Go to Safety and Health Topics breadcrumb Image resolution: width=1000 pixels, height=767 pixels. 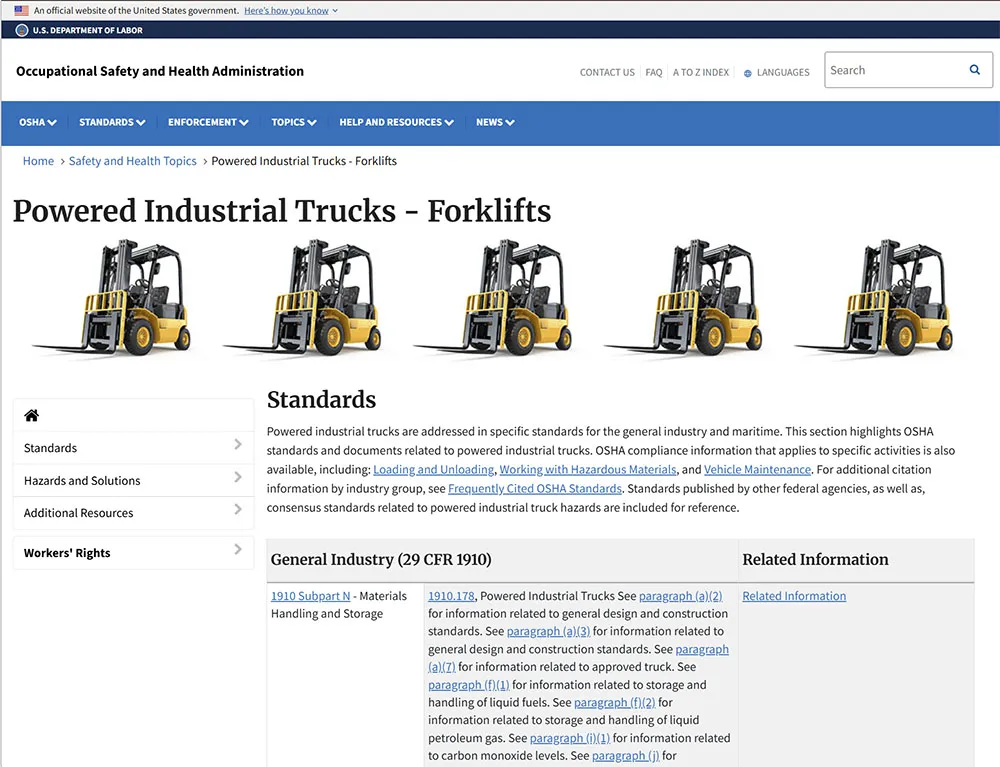[132, 160]
